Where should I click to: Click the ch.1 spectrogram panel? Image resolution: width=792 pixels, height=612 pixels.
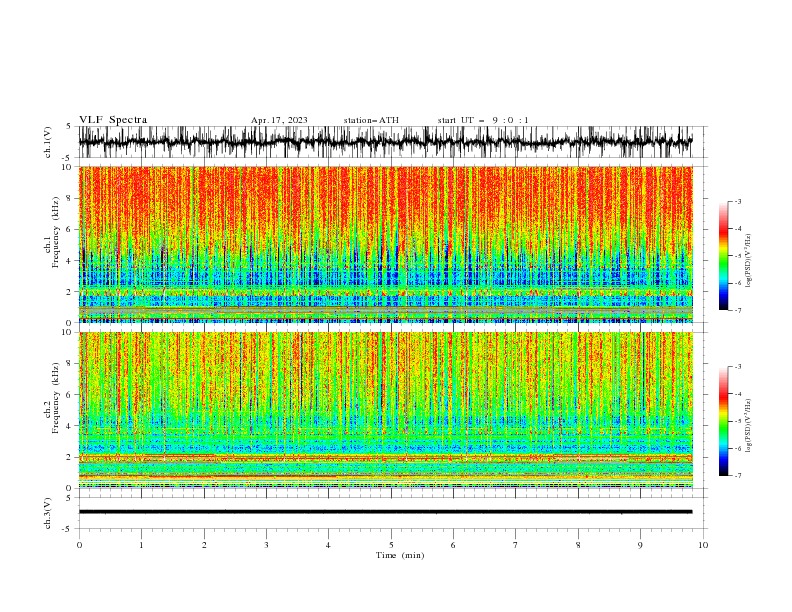385,244
